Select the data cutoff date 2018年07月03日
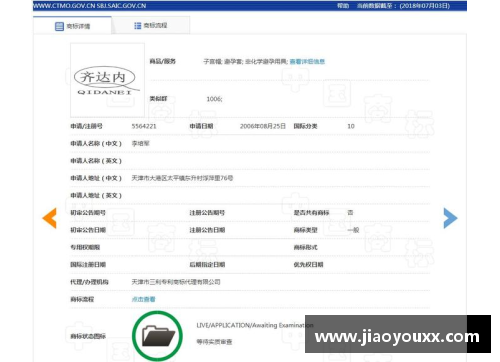500x362 pixels. pos(425,6)
